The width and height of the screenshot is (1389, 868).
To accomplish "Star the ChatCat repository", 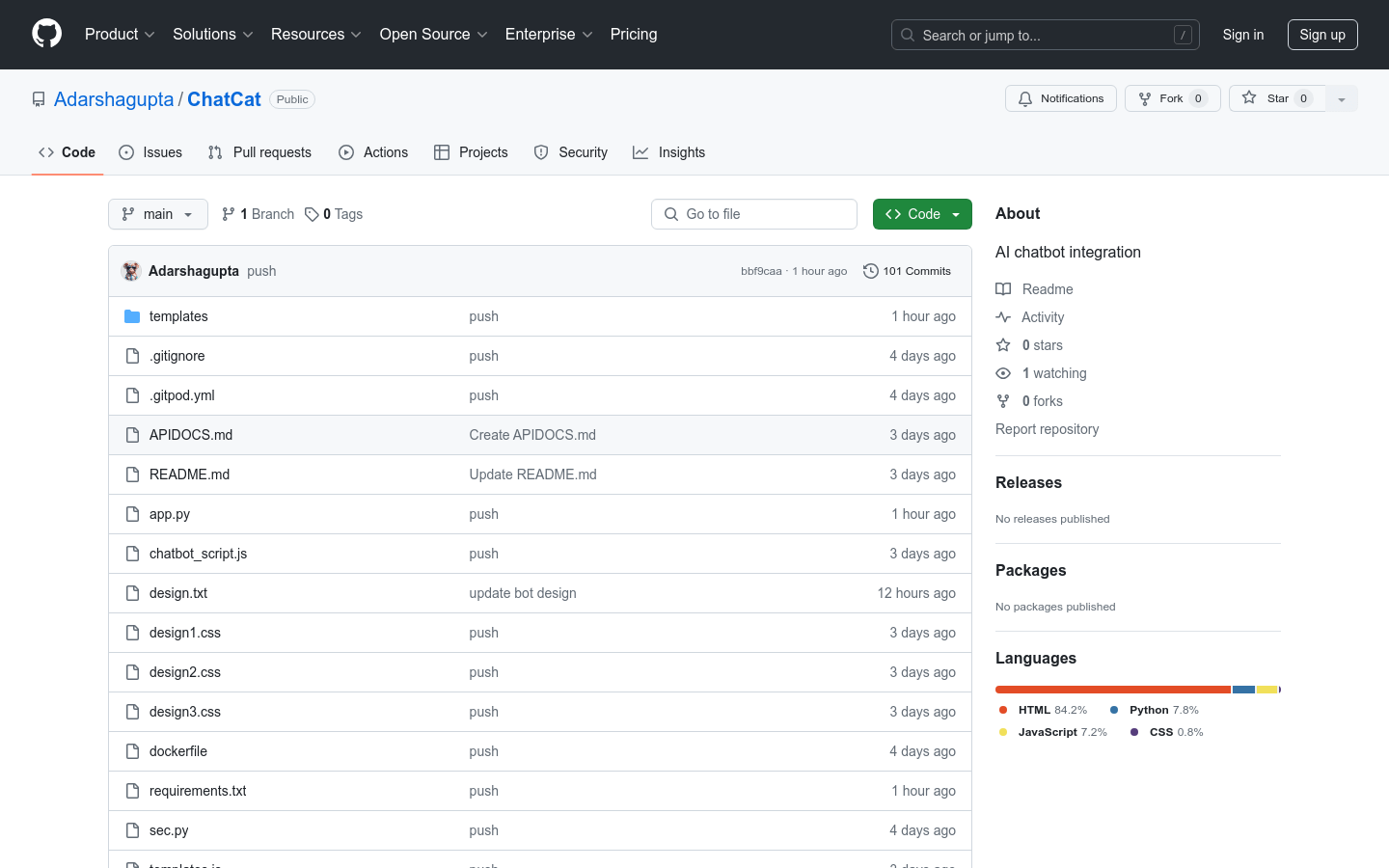I will click(1277, 98).
